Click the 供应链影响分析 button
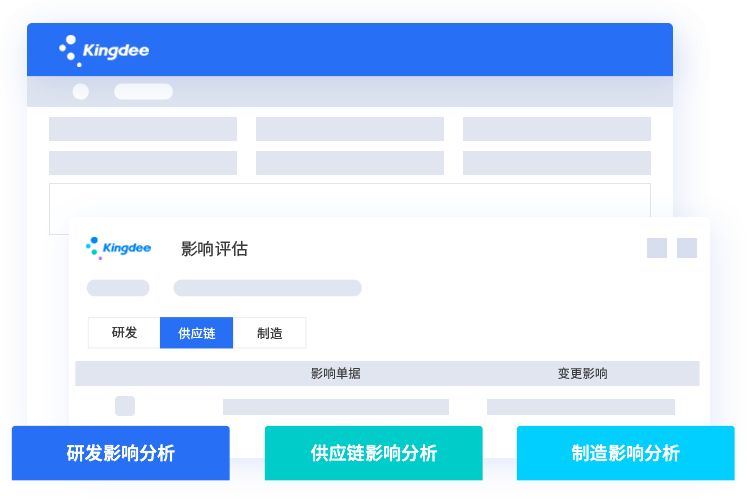The image size is (747, 499). [373, 453]
